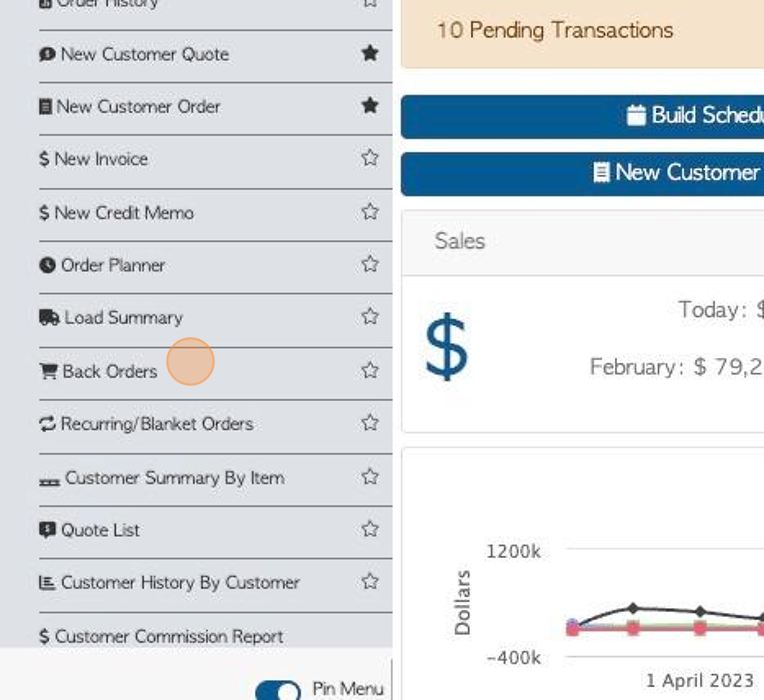Unfavorite New Customer Quote star
The height and width of the screenshot is (700, 764).
tap(370, 53)
